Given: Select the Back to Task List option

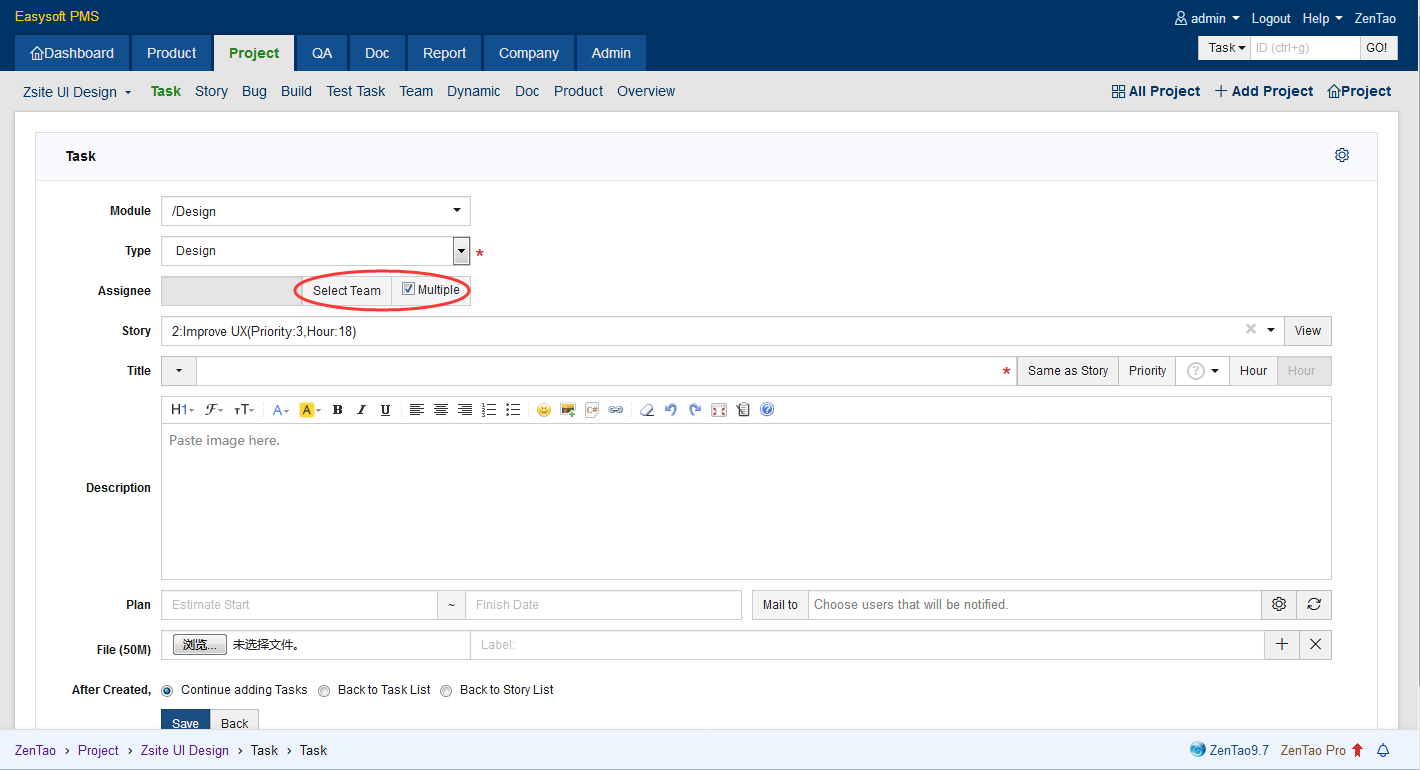Looking at the screenshot, I should point(326,690).
